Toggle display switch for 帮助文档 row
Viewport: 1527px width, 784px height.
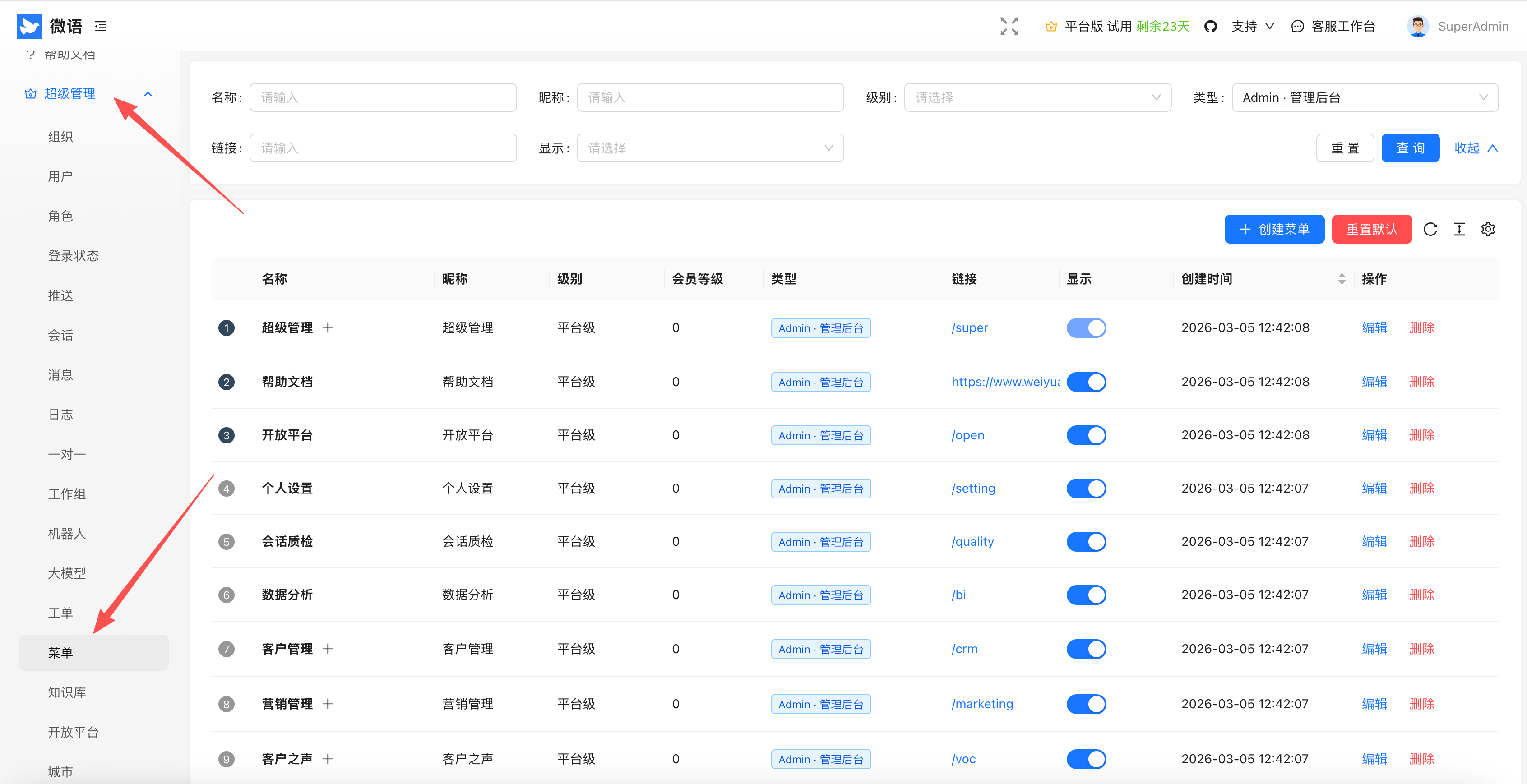coord(1086,382)
